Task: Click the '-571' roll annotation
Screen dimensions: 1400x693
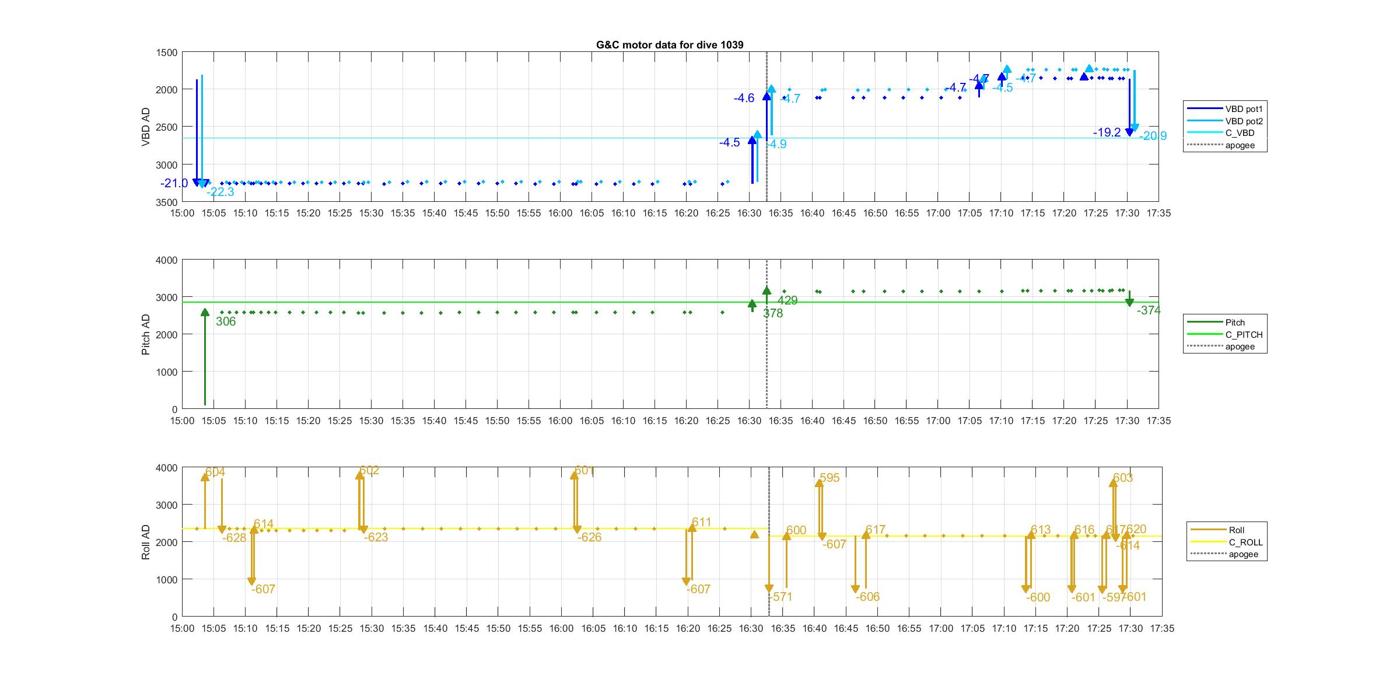Action: click(x=780, y=597)
